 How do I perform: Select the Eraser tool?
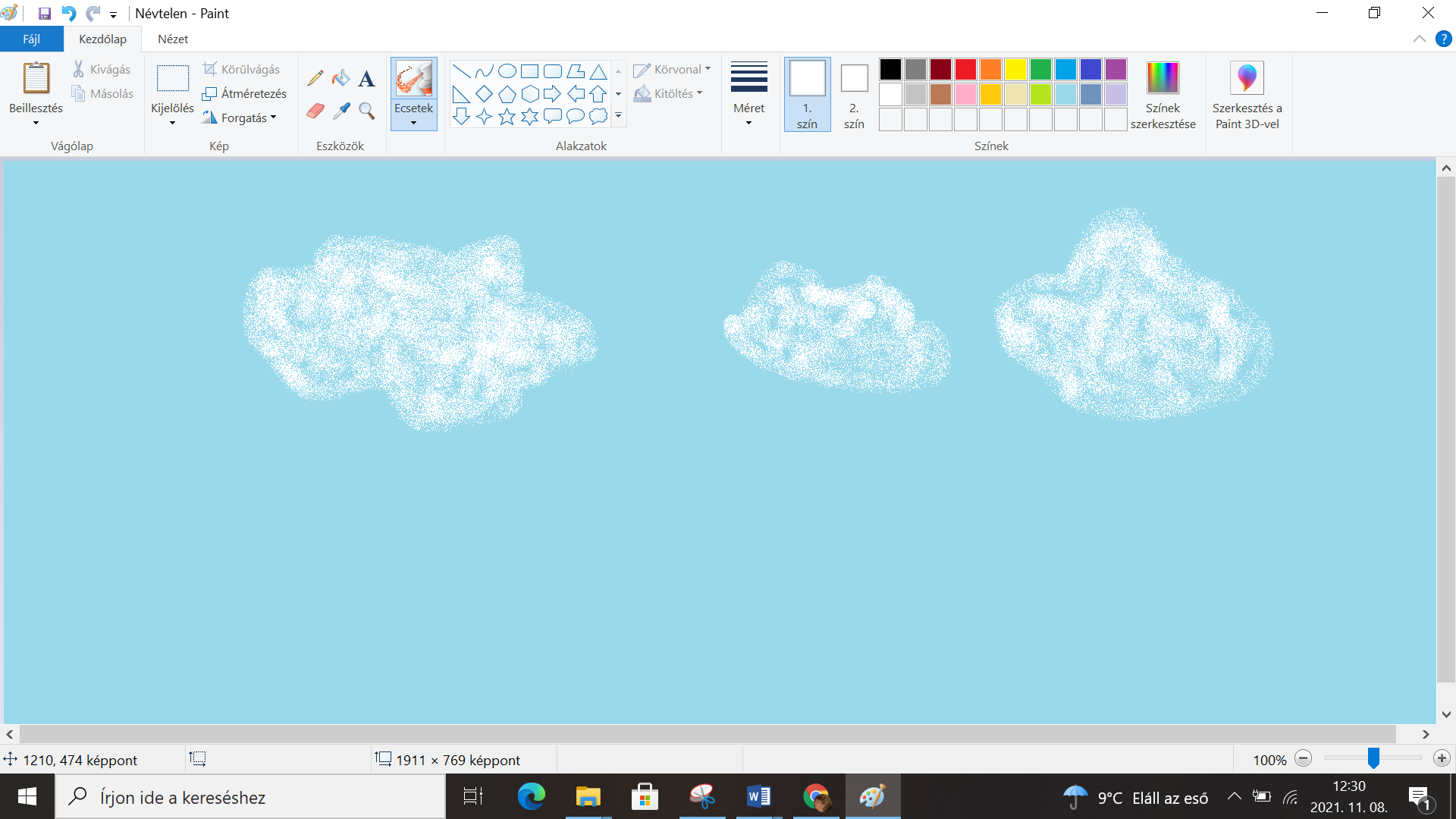315,111
